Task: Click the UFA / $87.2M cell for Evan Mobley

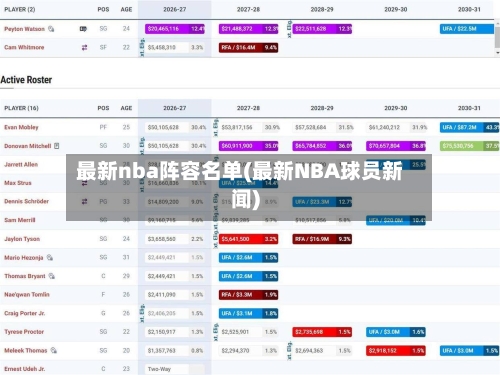Action: click(469, 127)
